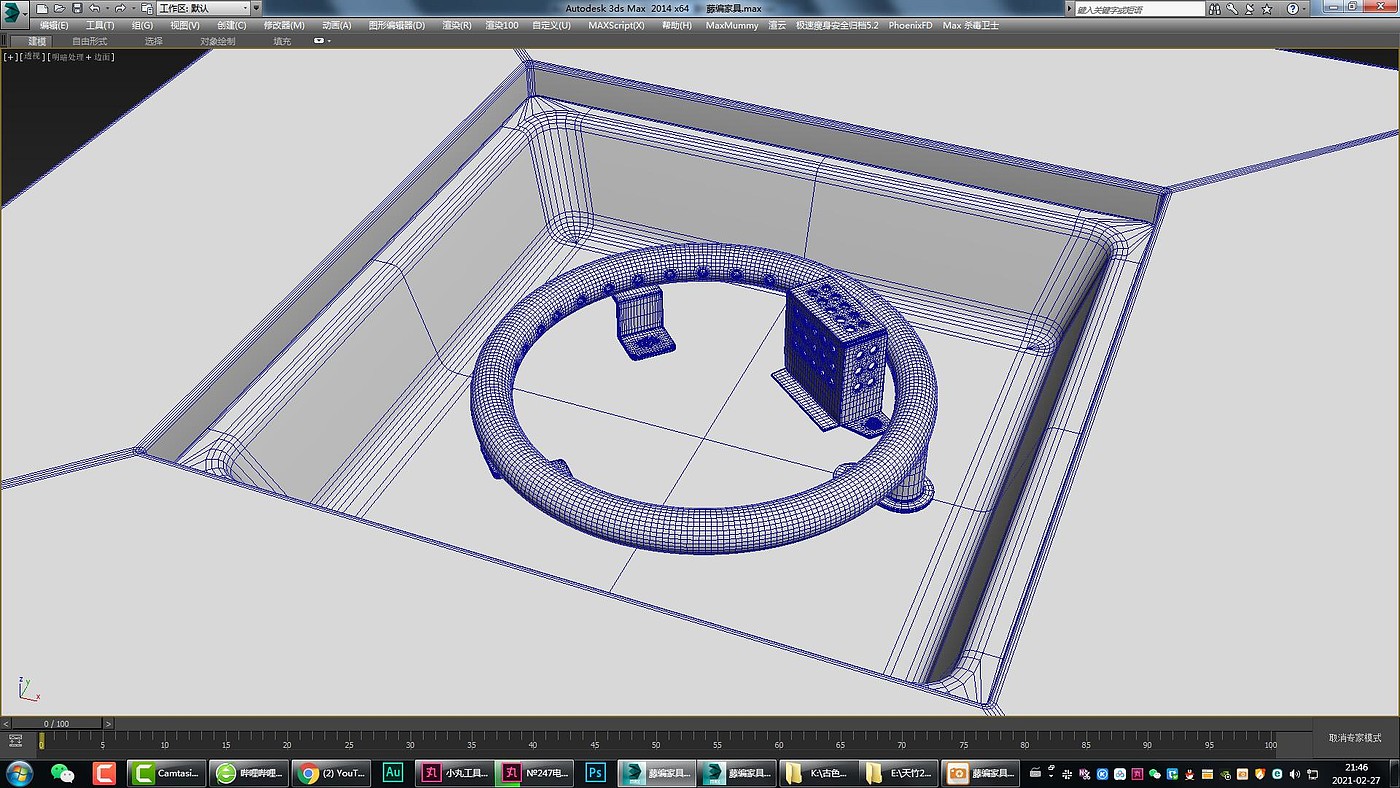Screen dimensions: 1400x788
Task: Click the New Scene icon
Action: 42,8
